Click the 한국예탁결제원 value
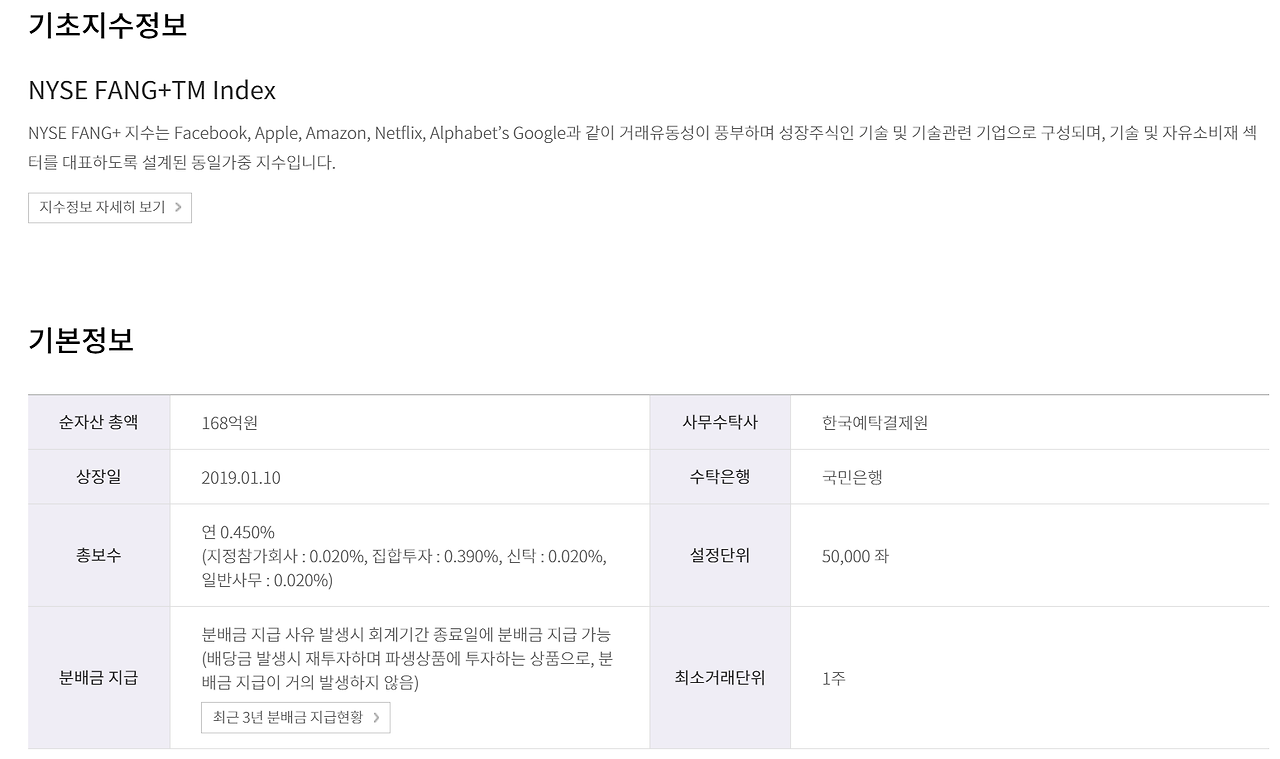1280x759 pixels. (x=874, y=423)
